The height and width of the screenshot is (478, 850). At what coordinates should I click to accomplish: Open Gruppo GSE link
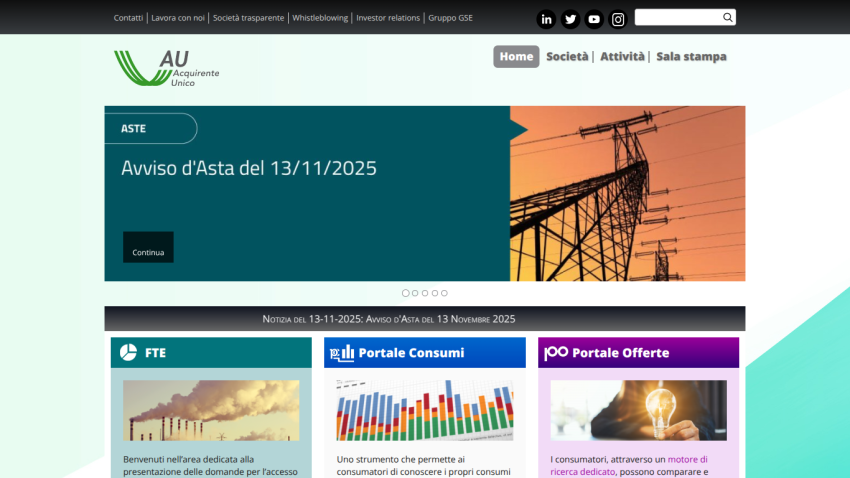click(450, 18)
